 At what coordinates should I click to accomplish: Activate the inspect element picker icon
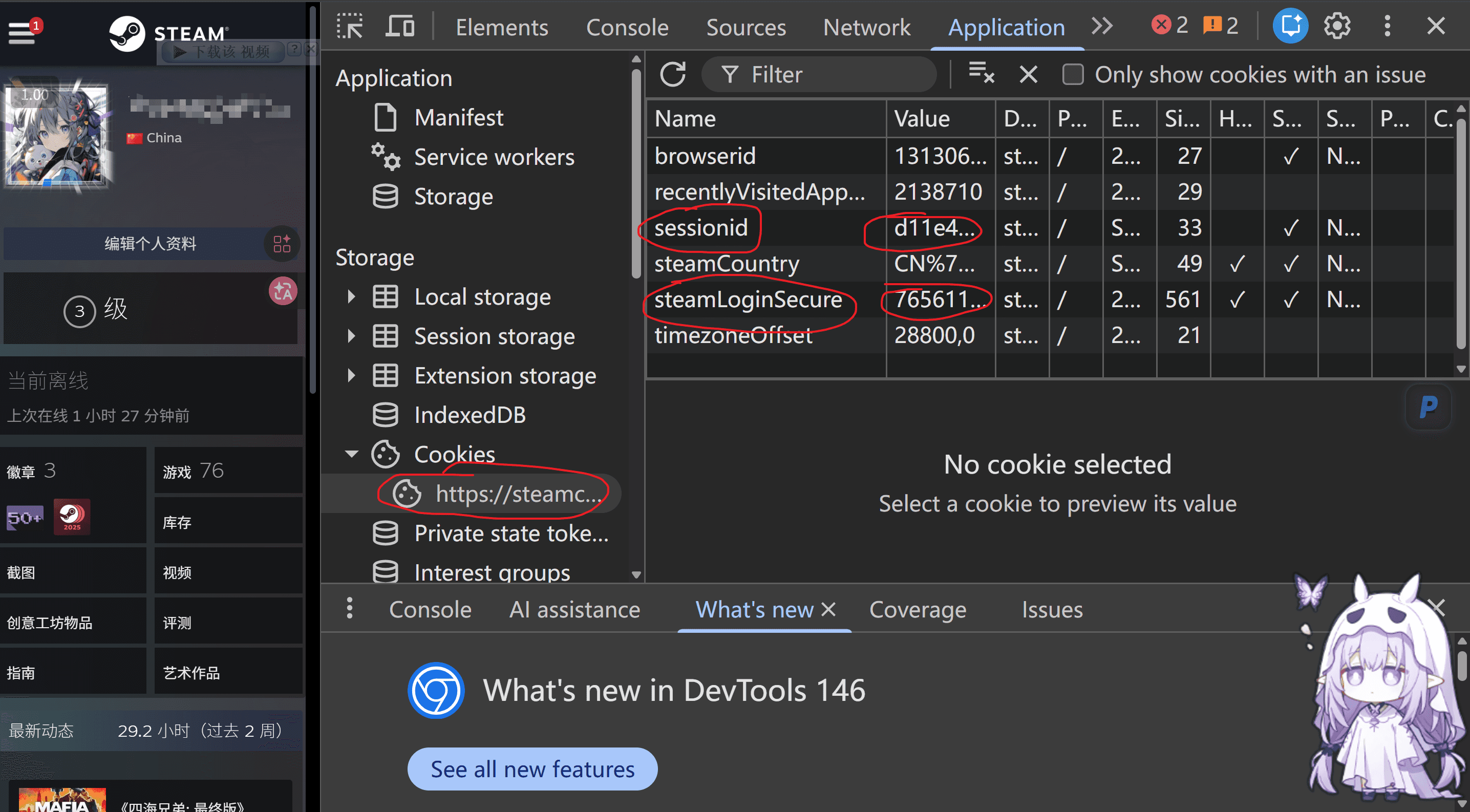click(350, 26)
